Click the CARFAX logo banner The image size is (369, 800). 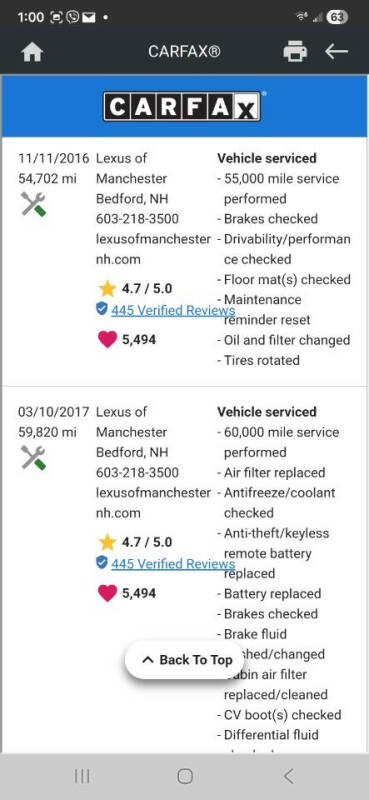pos(184,106)
